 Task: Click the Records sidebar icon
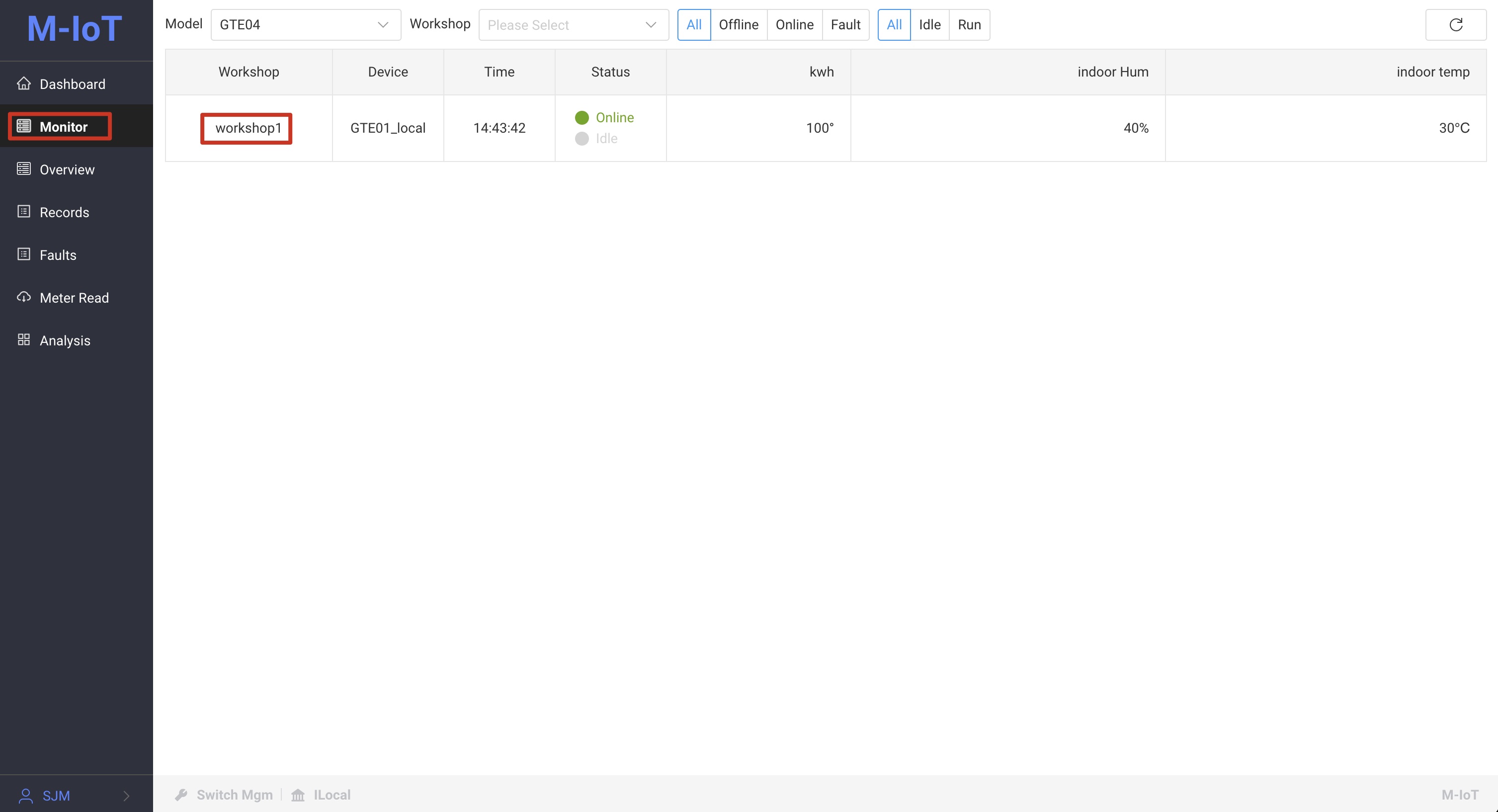[x=24, y=211]
